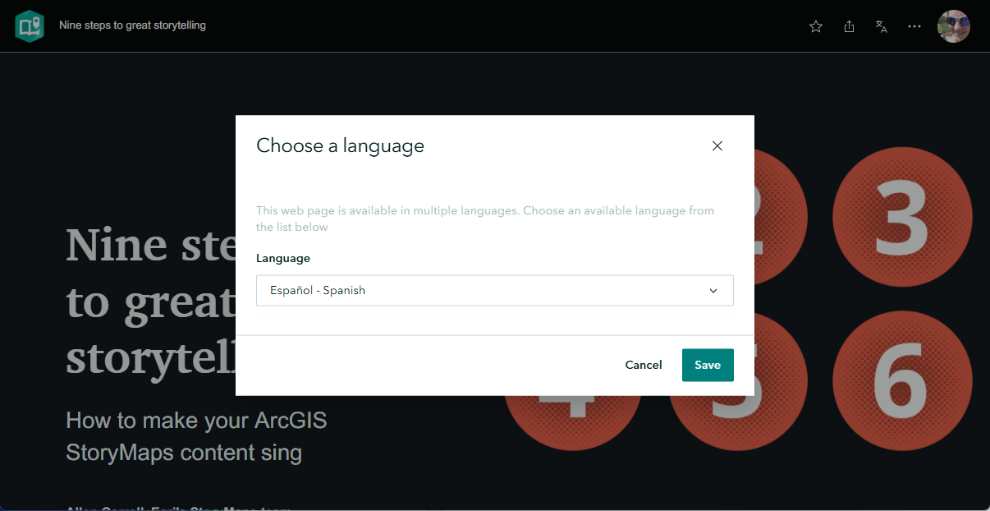The width and height of the screenshot is (990, 511).
Task: Click the Language field label
Action: 283,258
